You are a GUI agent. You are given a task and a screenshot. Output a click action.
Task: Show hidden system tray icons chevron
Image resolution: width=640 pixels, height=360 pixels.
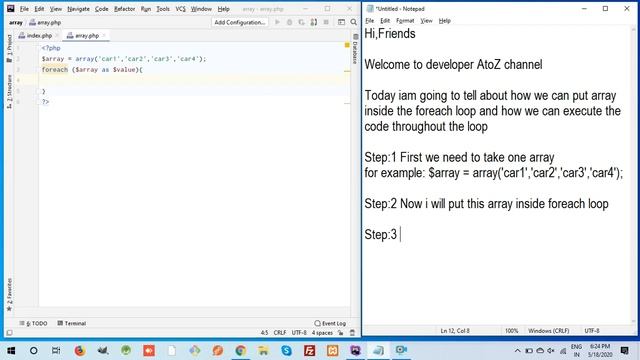pos(517,351)
